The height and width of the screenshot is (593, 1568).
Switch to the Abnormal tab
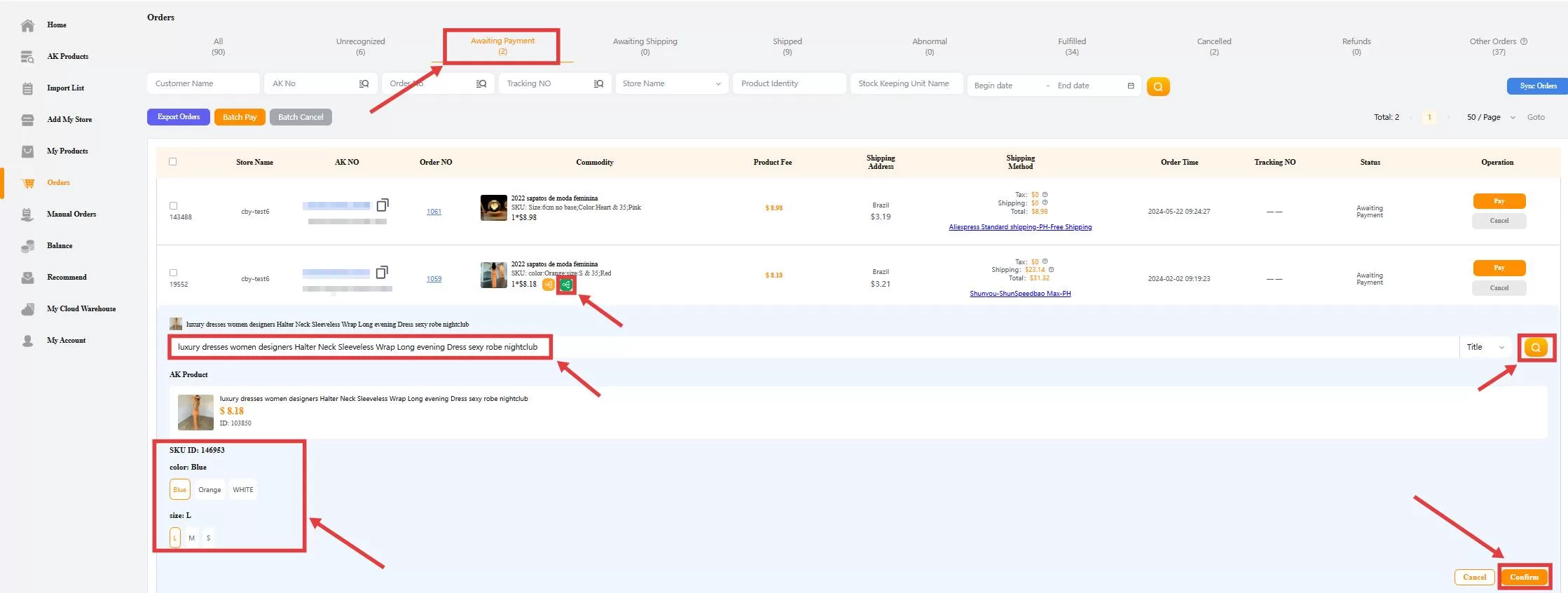coord(930,46)
